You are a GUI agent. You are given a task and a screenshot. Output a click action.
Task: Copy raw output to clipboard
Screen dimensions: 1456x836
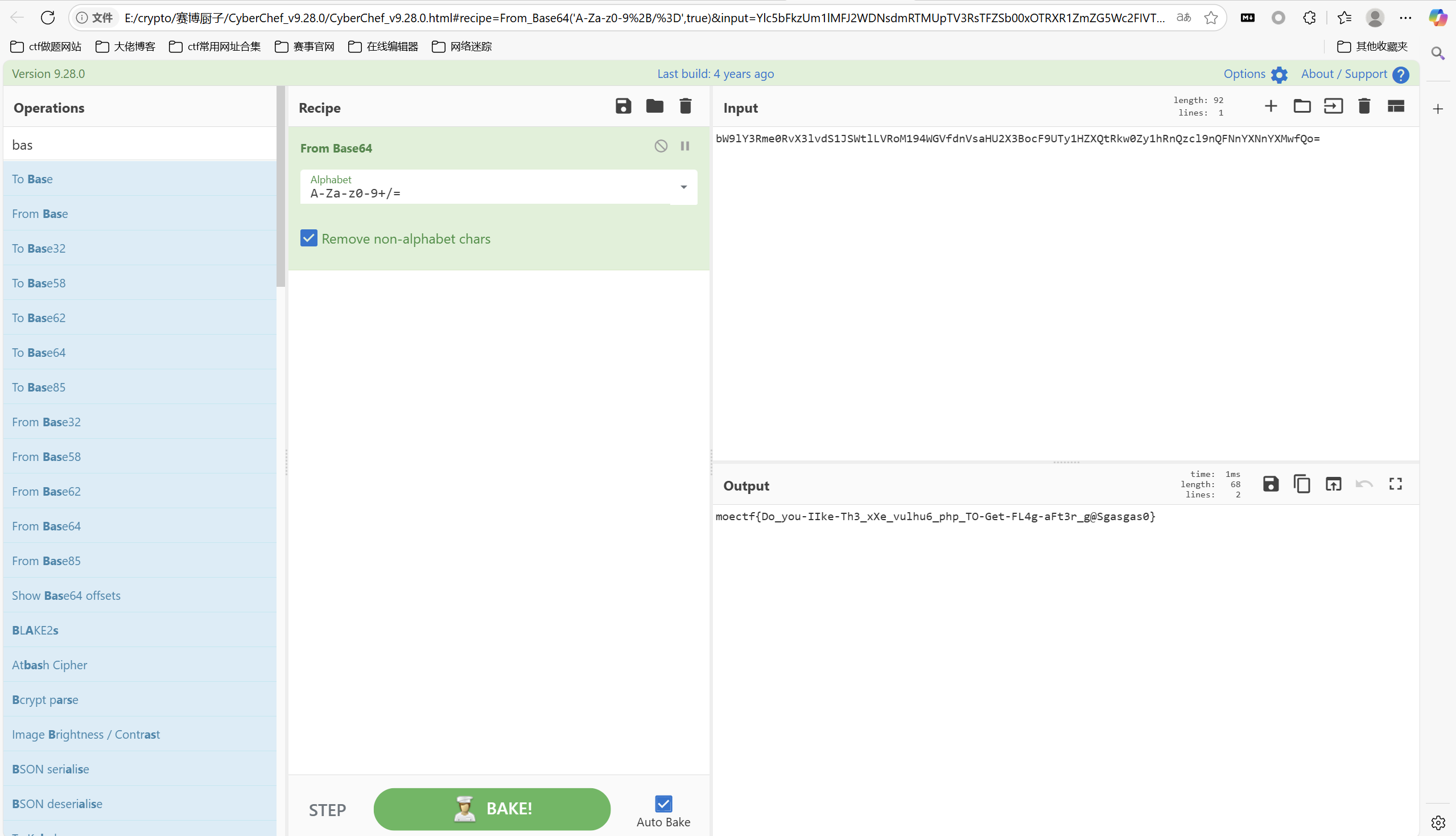(1302, 484)
